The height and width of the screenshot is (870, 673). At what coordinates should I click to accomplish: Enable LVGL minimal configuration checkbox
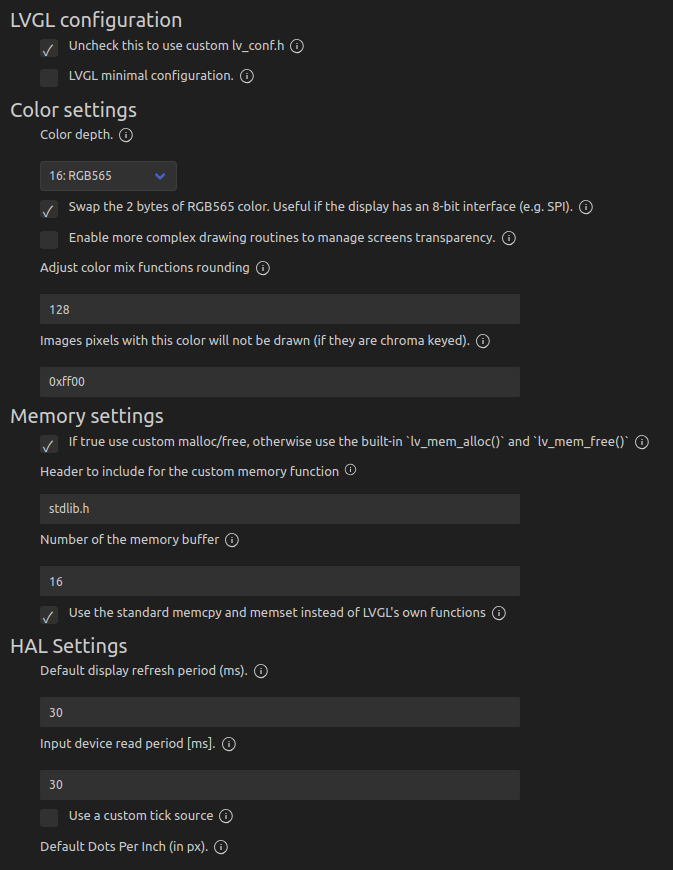[49, 78]
